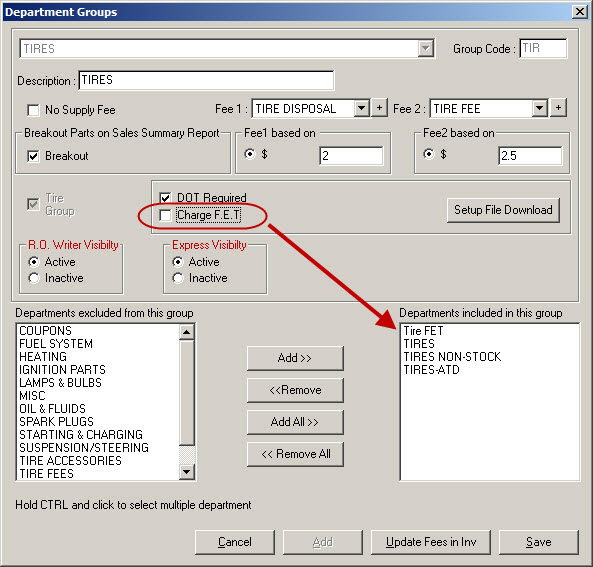Click the plus button next to Fee 1
The image size is (593, 567).
click(379, 109)
